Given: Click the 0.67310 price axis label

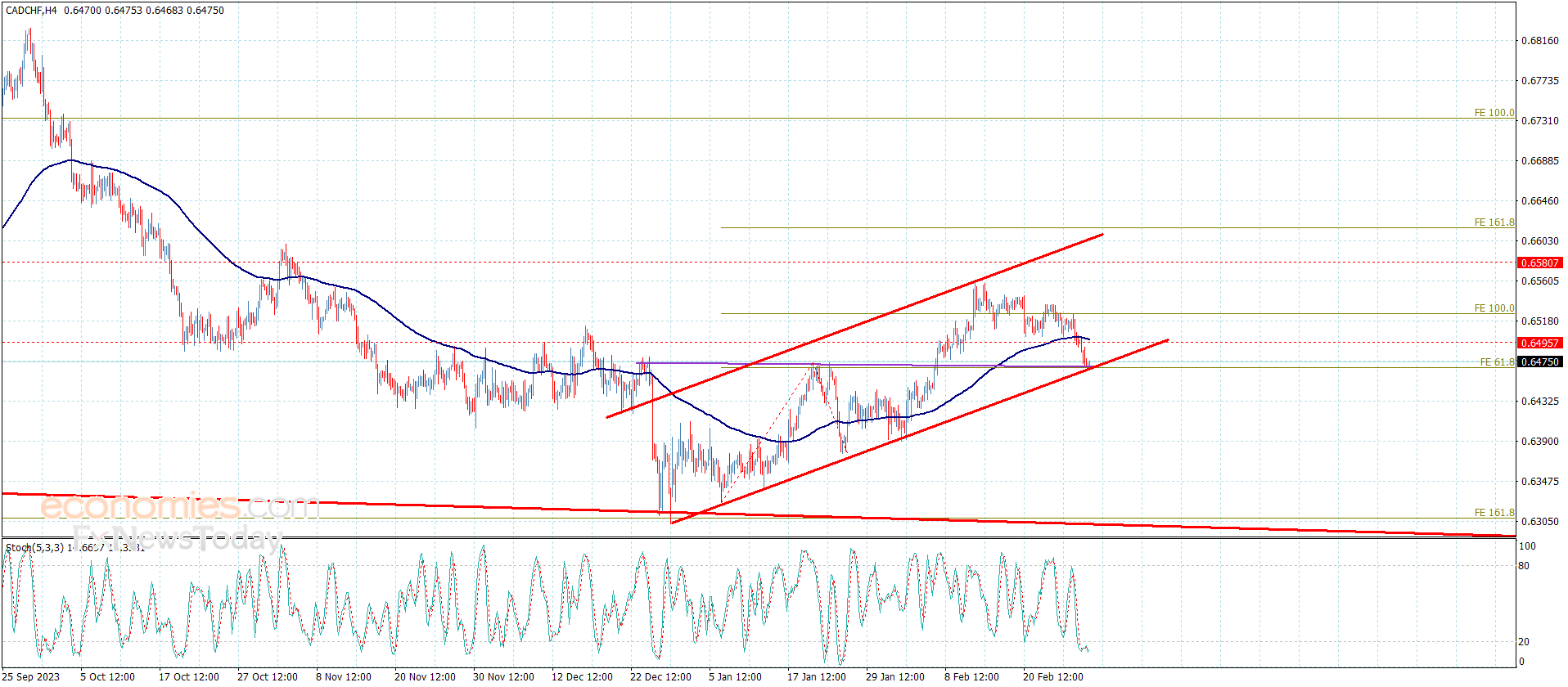Looking at the screenshot, I should (x=1539, y=121).
